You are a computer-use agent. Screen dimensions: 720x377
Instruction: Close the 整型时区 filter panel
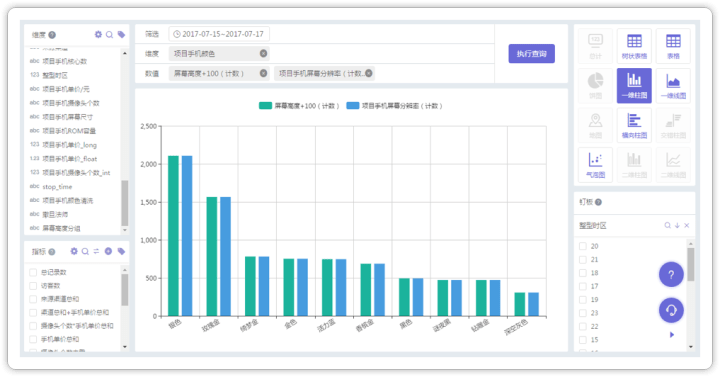click(686, 225)
